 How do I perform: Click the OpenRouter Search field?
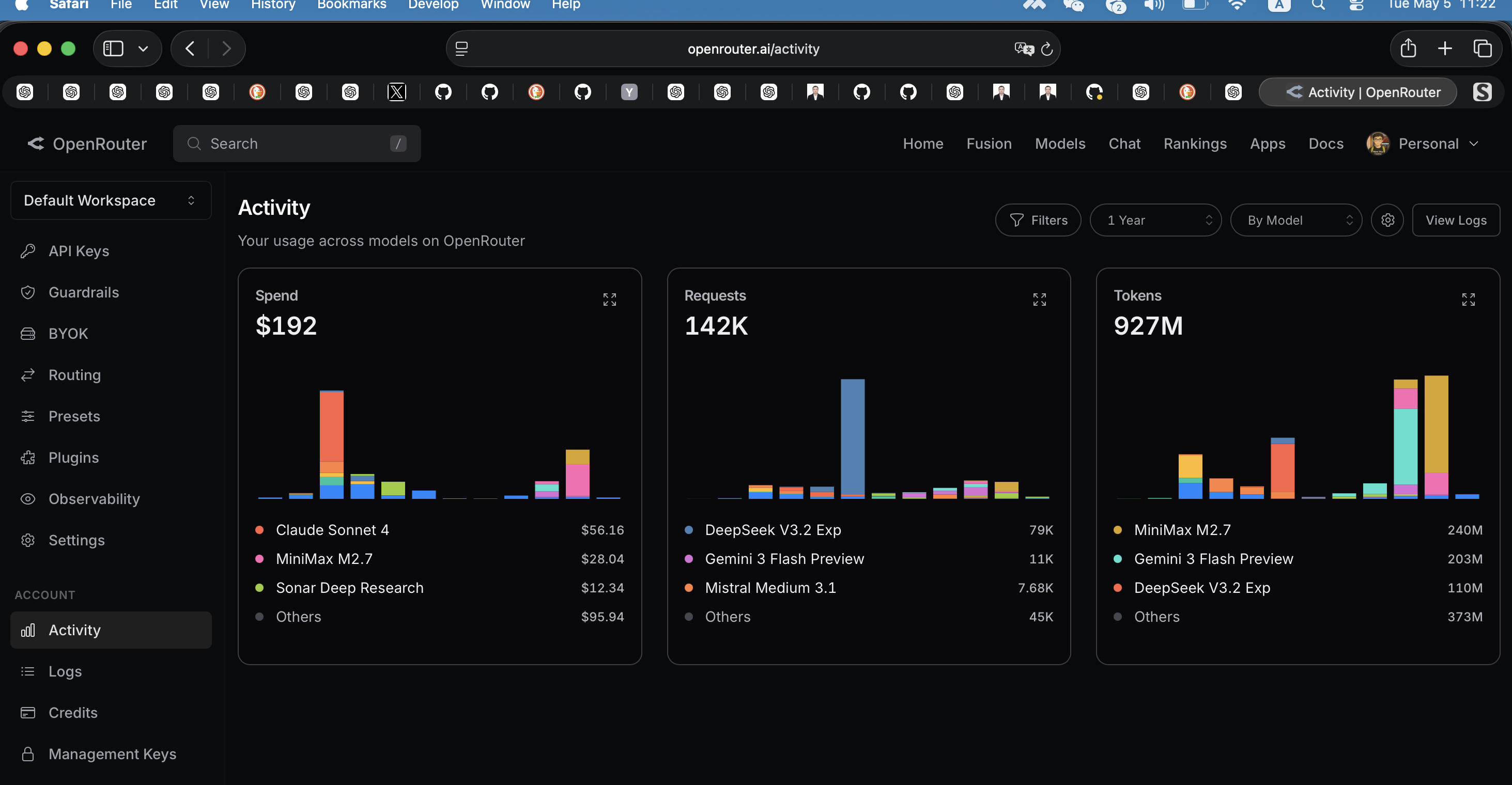click(297, 144)
